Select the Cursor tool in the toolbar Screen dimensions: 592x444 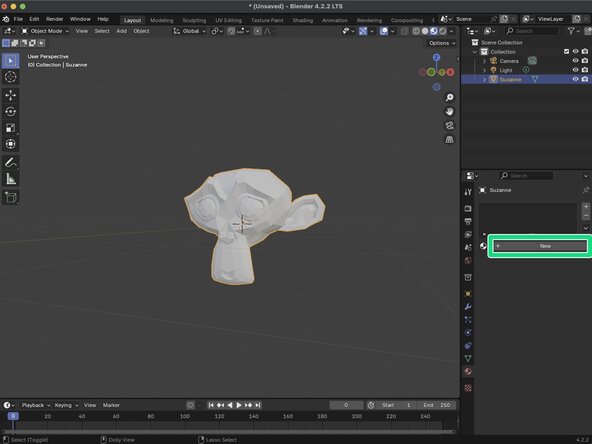click(11, 77)
